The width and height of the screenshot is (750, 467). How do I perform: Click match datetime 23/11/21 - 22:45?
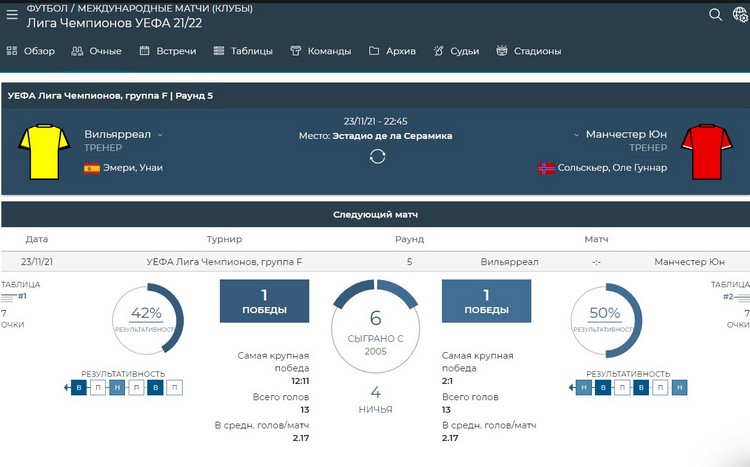375,122
